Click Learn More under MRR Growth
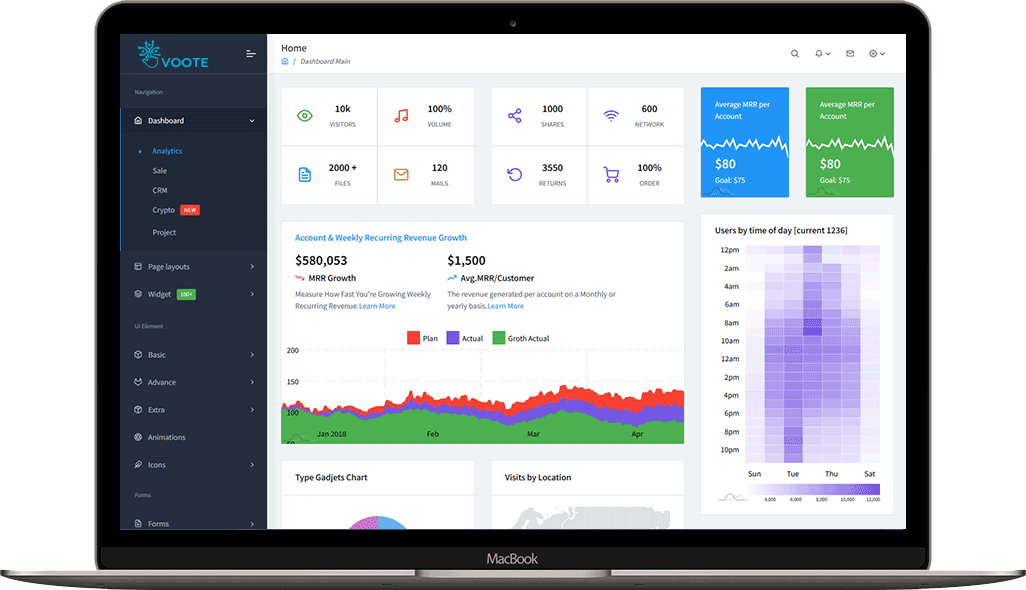1026x590 pixels. (x=377, y=306)
